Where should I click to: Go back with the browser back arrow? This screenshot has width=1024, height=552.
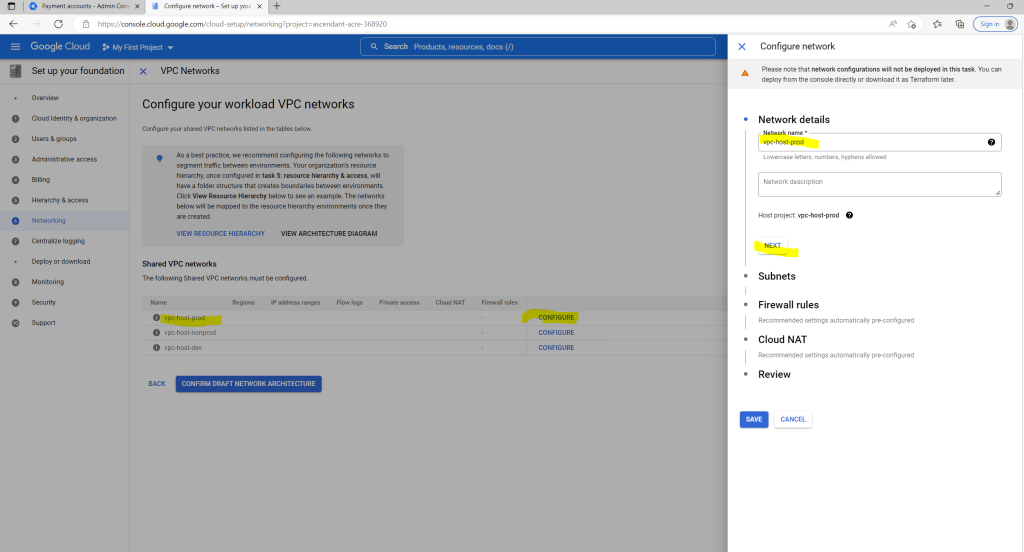click(14, 24)
